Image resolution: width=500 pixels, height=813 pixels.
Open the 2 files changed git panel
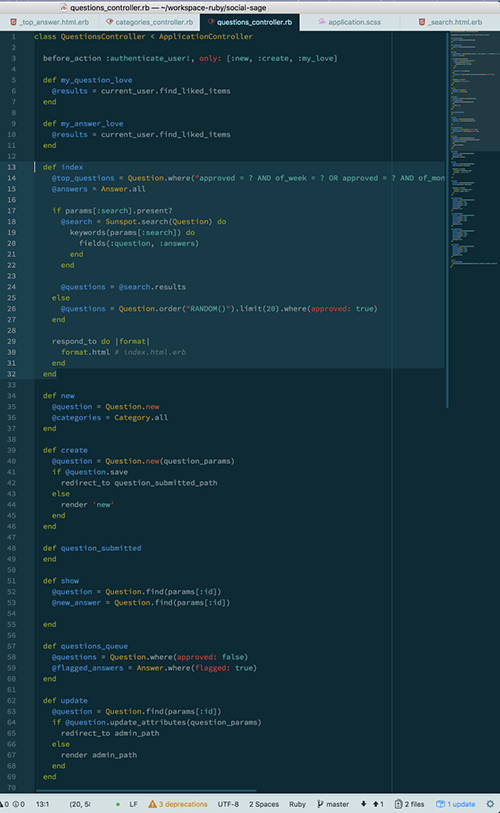click(x=409, y=804)
